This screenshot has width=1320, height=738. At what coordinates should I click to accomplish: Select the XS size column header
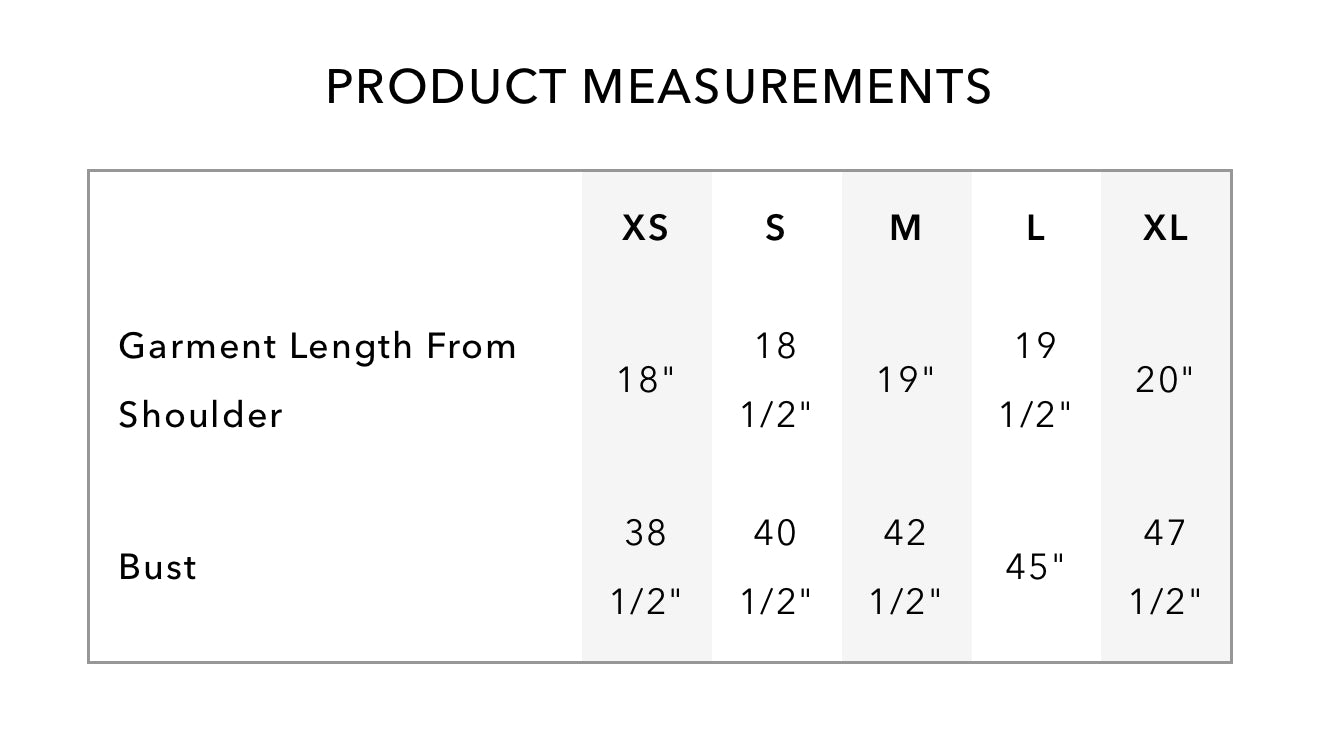tap(646, 229)
